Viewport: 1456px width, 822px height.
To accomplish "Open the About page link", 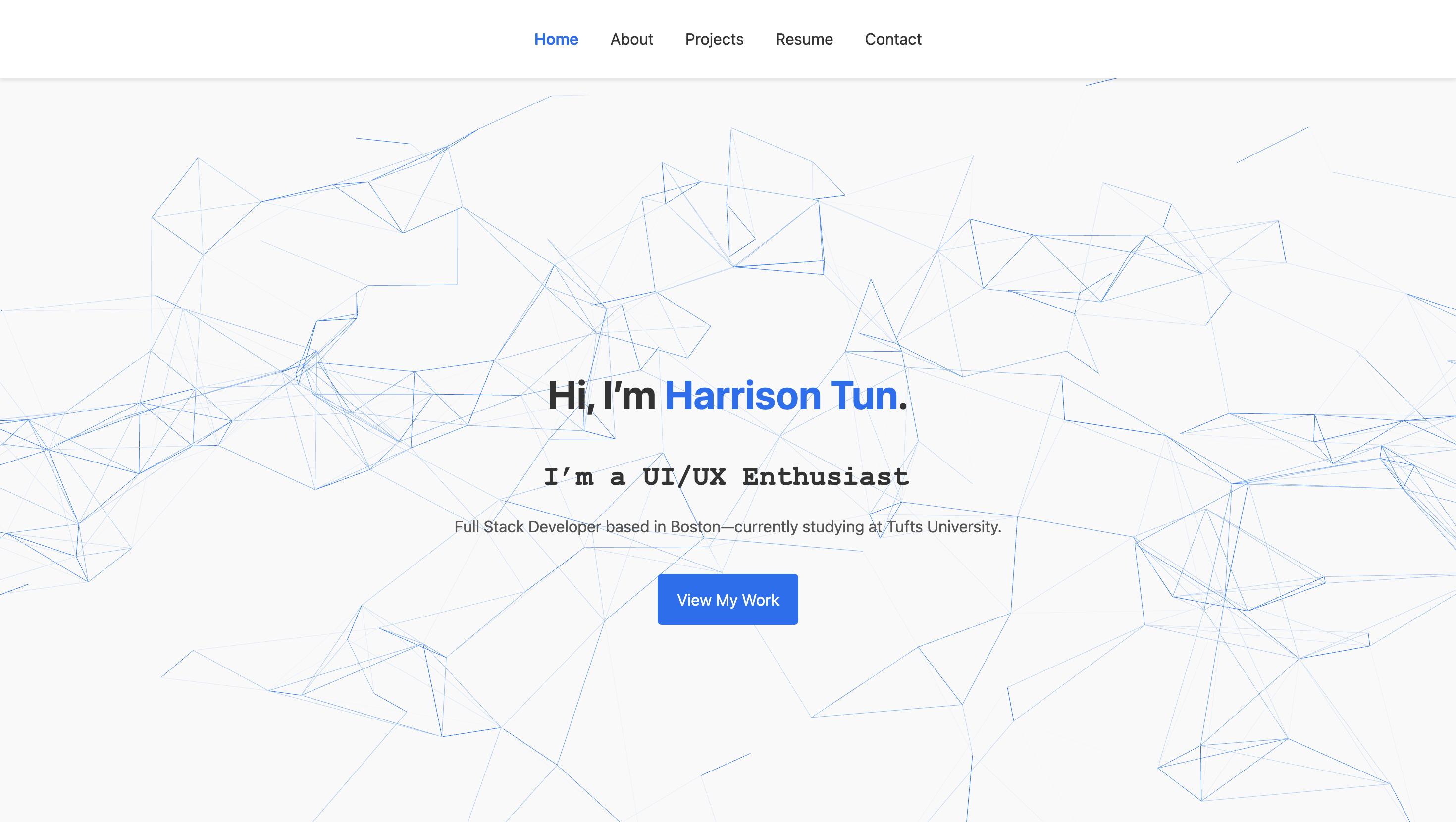I will click(x=631, y=39).
